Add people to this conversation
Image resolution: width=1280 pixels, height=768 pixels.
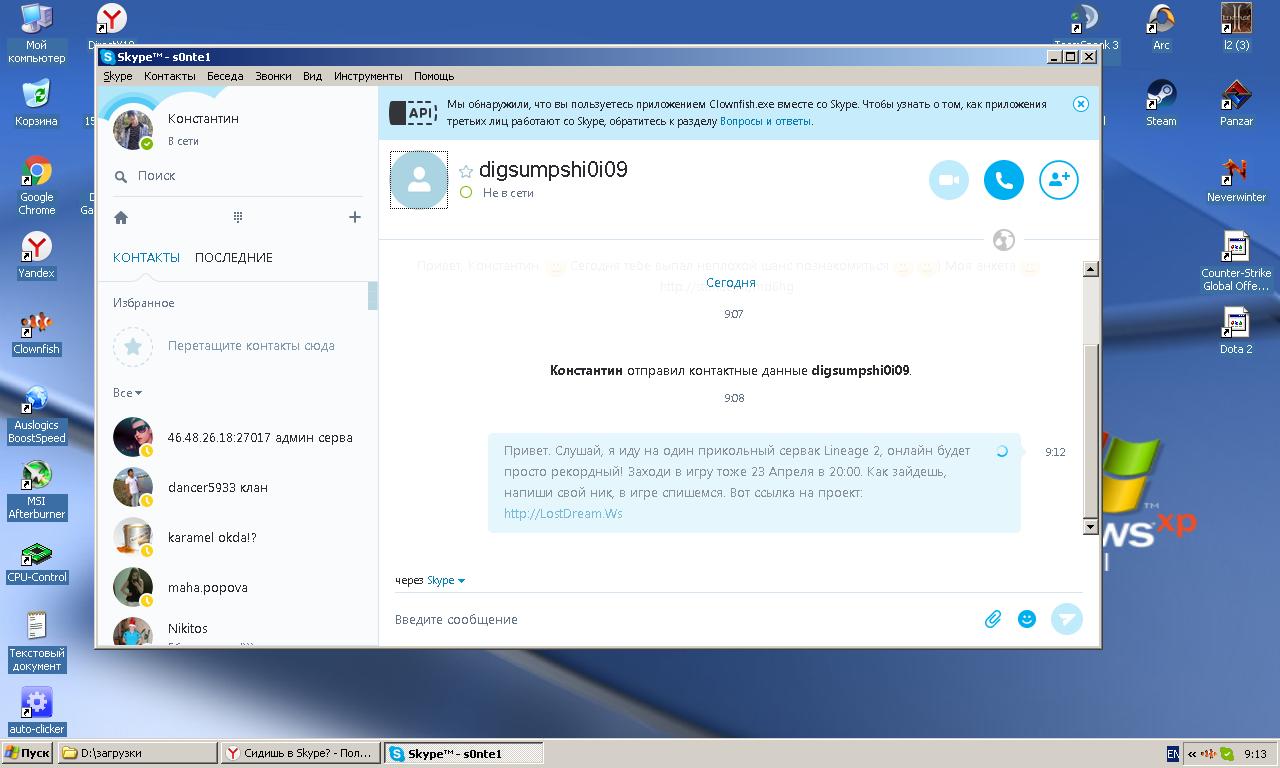(1059, 180)
